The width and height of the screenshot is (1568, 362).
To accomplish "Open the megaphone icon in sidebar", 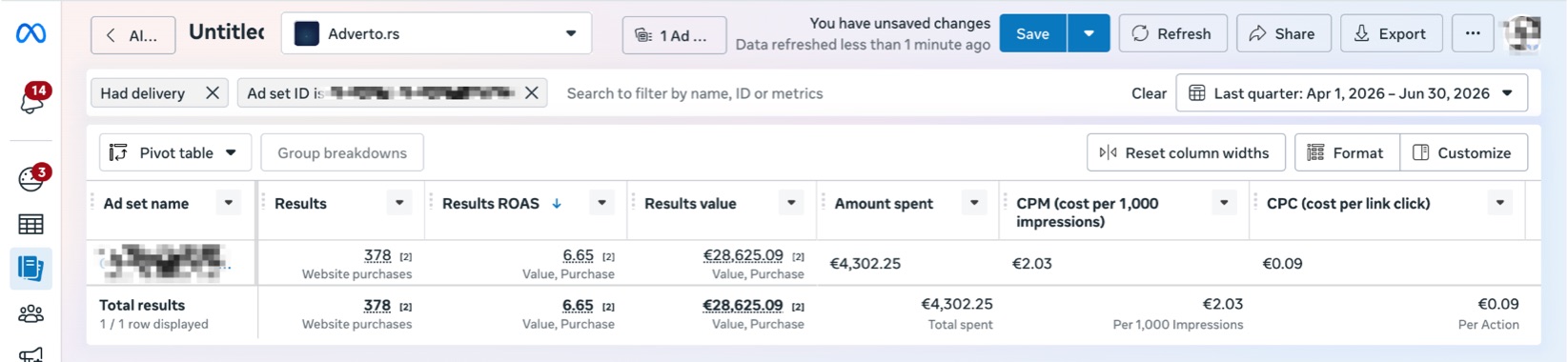I will coord(31,354).
